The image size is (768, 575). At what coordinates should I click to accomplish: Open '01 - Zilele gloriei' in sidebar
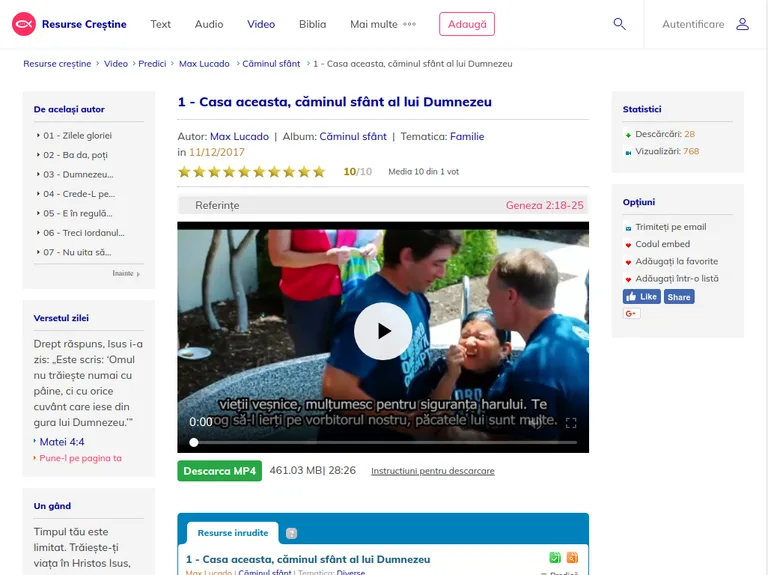click(77, 136)
